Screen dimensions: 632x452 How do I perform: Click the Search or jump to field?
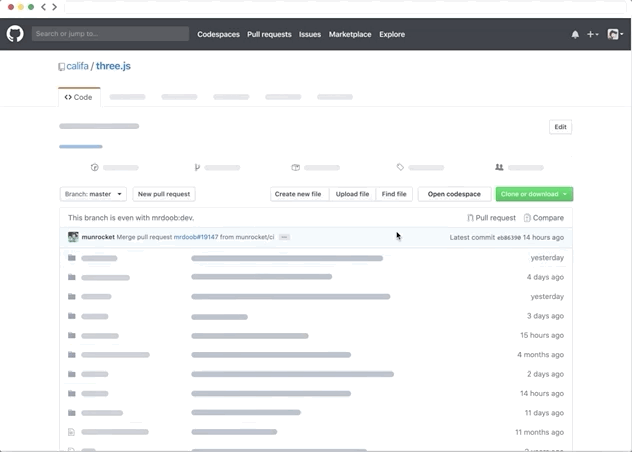click(110, 34)
